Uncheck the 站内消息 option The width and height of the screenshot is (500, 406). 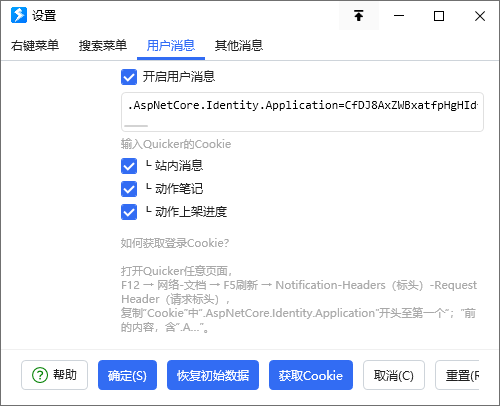click(129, 166)
